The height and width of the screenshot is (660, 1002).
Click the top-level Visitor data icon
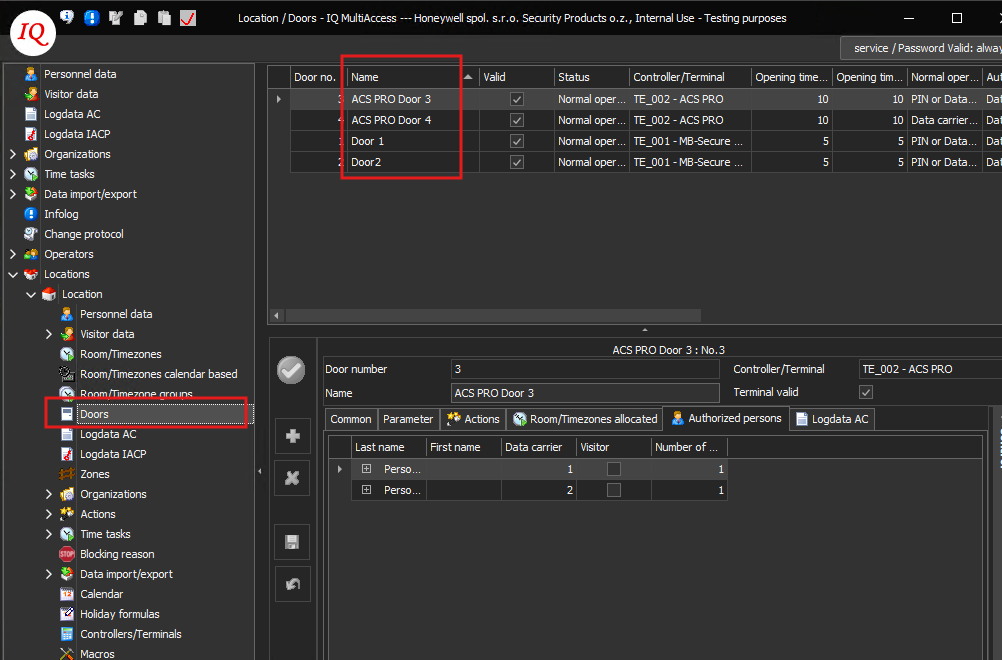coord(31,94)
